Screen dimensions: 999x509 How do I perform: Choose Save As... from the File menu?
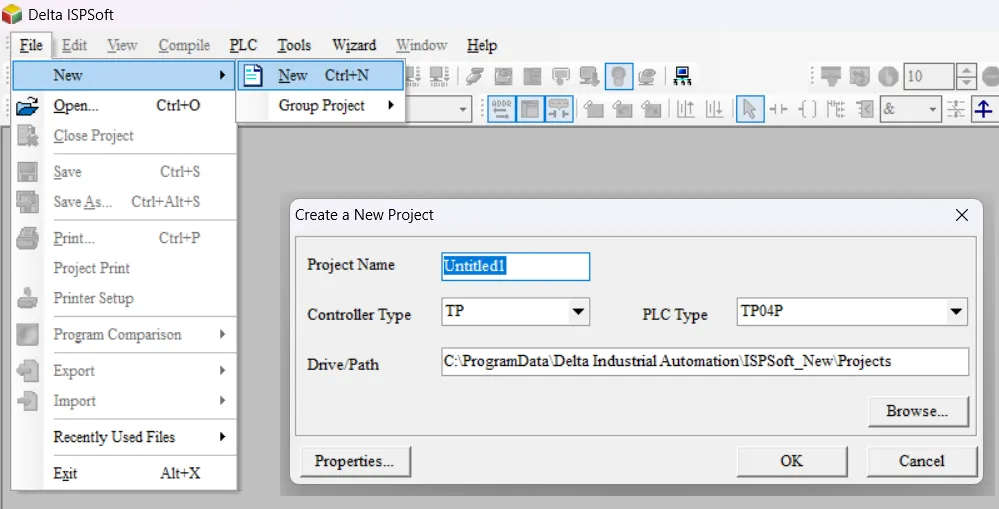point(124,202)
